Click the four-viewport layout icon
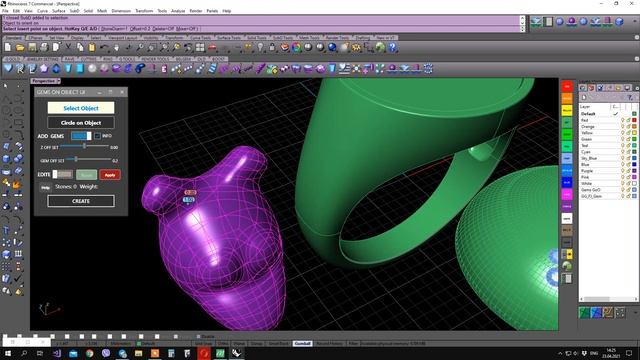This screenshot has width=640, height=360. (200, 48)
